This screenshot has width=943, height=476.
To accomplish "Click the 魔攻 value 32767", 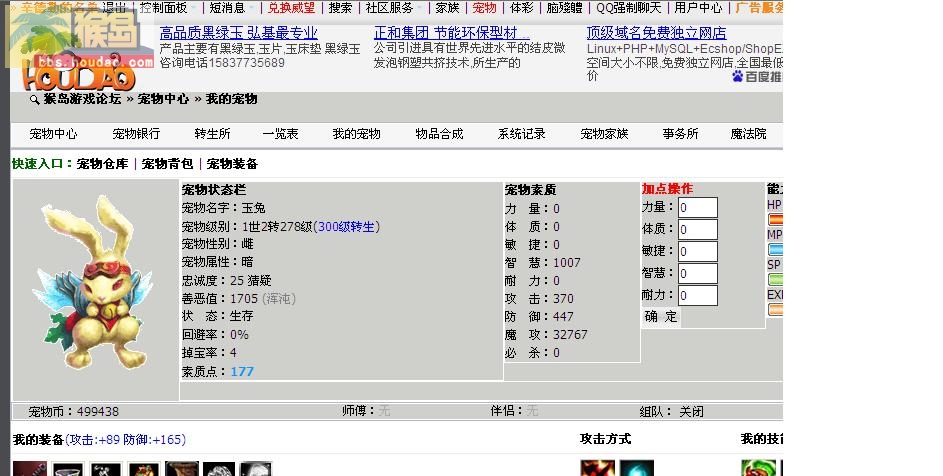I will click(570, 335).
